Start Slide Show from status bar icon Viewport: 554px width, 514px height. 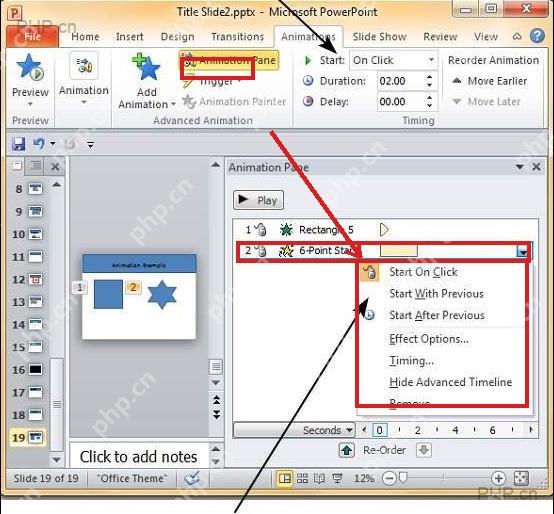pos(337,479)
